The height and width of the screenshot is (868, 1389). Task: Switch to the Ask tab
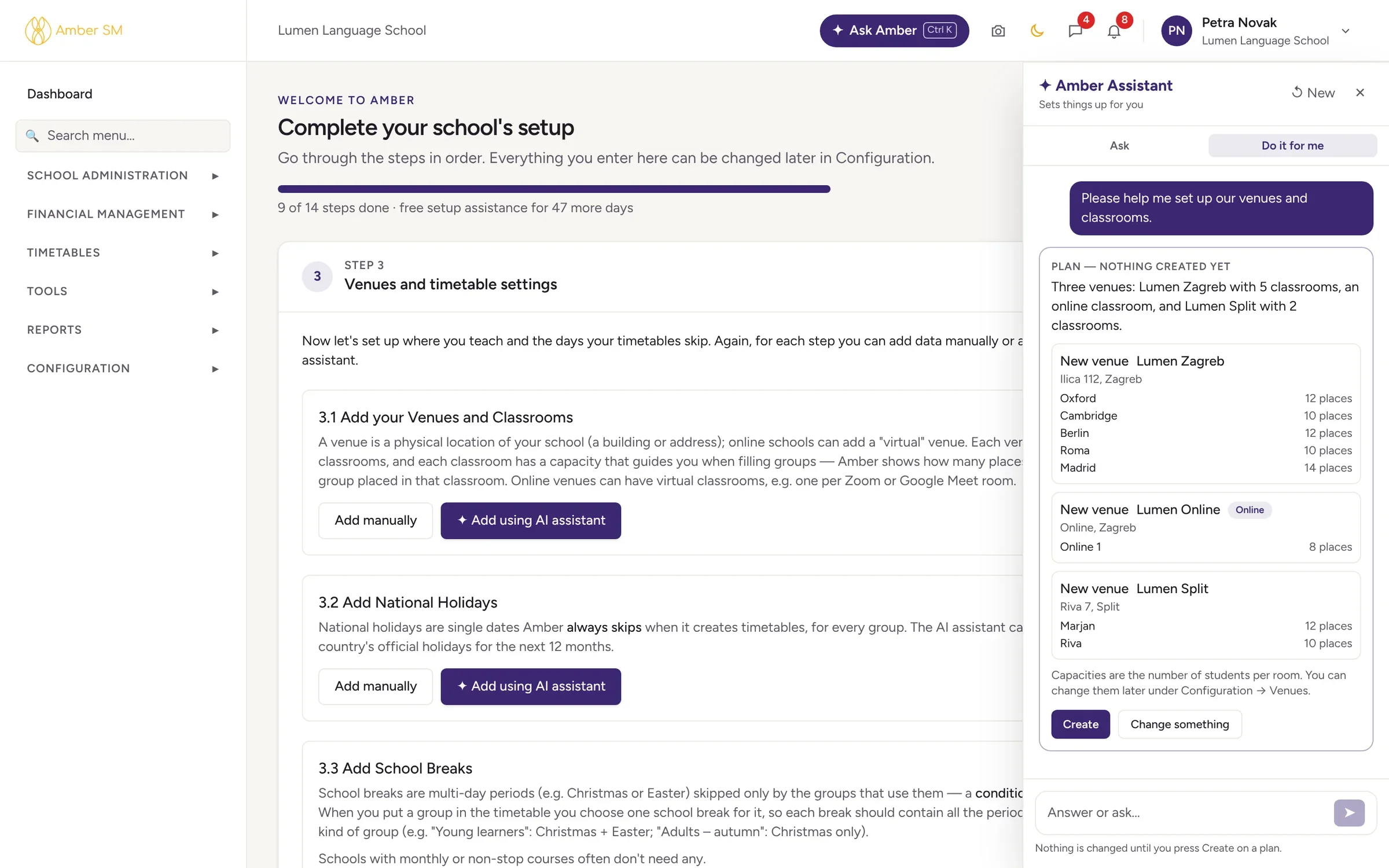click(x=1119, y=145)
